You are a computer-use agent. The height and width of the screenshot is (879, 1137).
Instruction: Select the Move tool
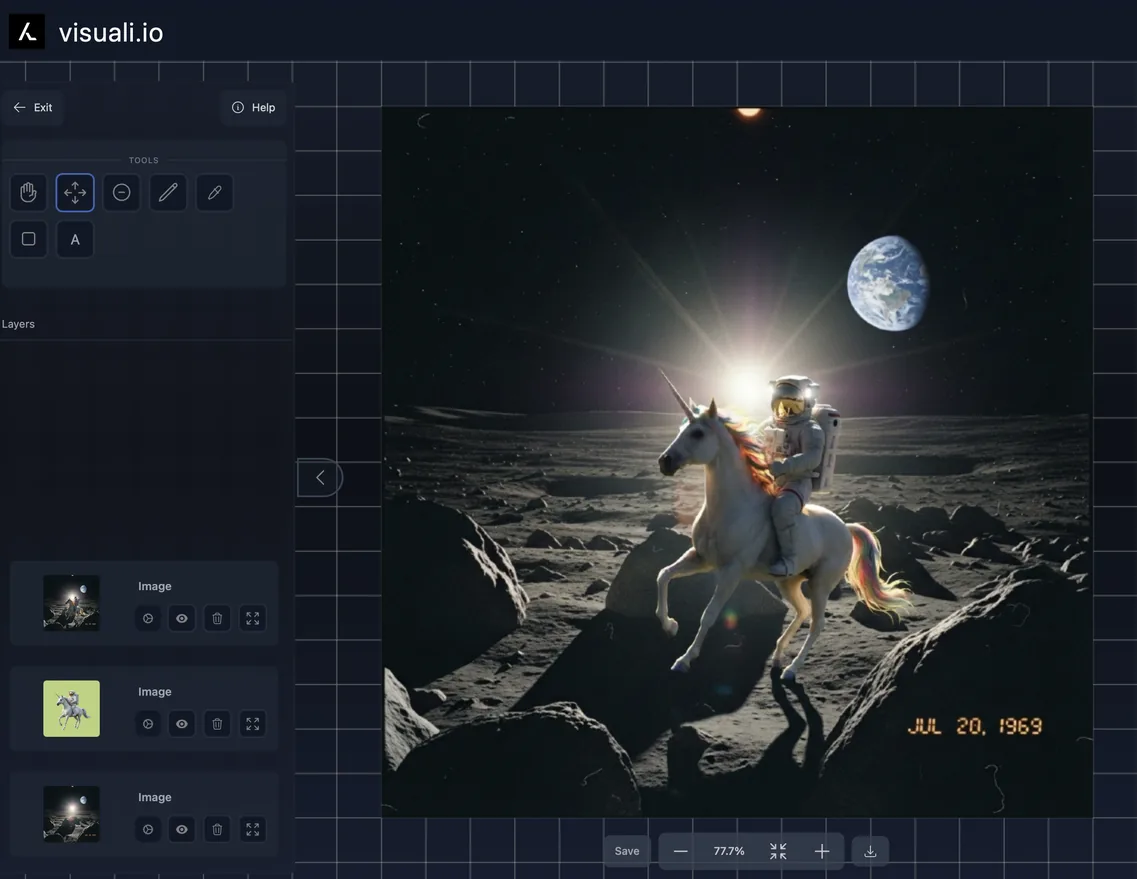pyautogui.click(x=75, y=191)
